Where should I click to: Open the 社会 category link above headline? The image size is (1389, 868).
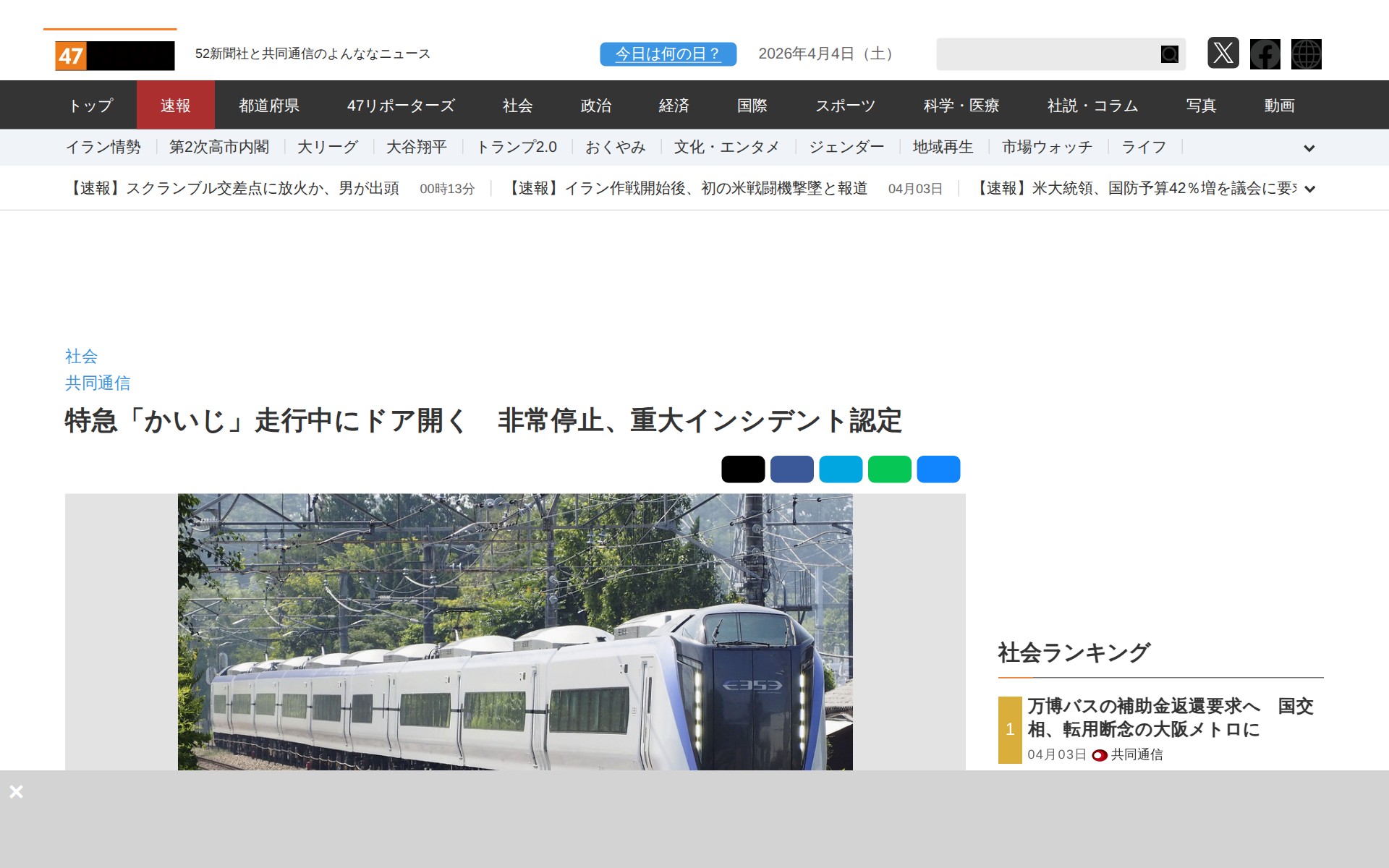pos(81,356)
